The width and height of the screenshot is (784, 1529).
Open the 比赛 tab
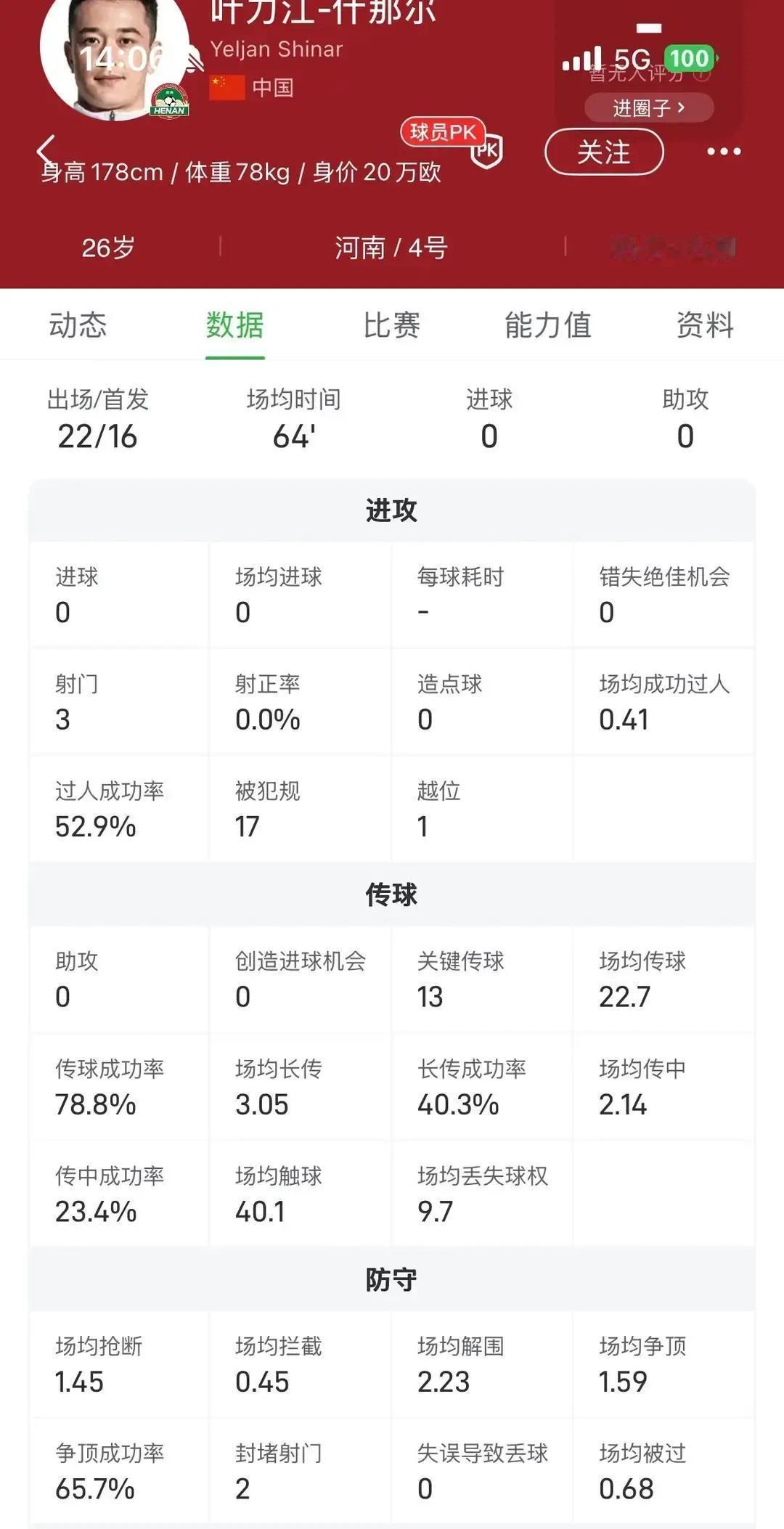[x=391, y=325]
